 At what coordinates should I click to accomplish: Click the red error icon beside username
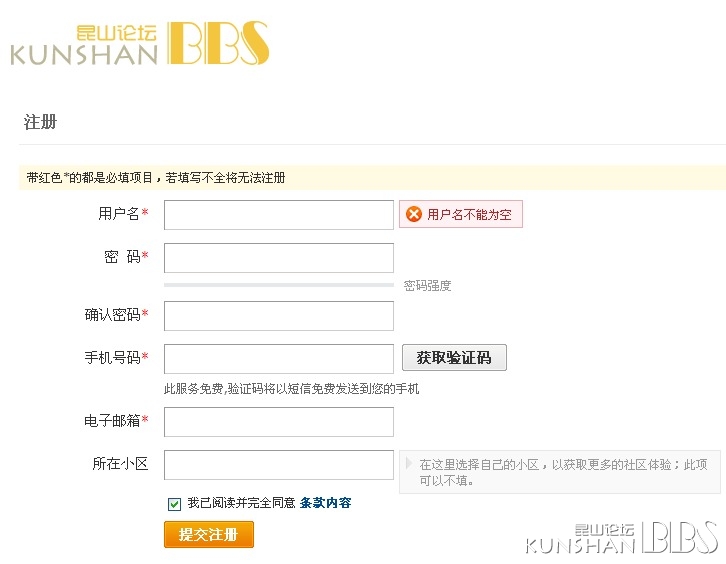click(413, 214)
